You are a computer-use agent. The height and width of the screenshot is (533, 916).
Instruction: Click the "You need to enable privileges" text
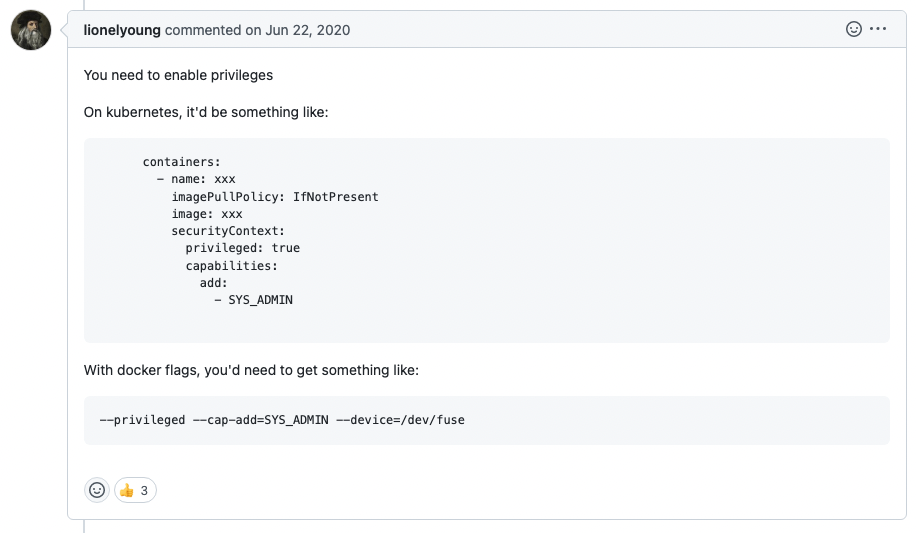pos(178,75)
